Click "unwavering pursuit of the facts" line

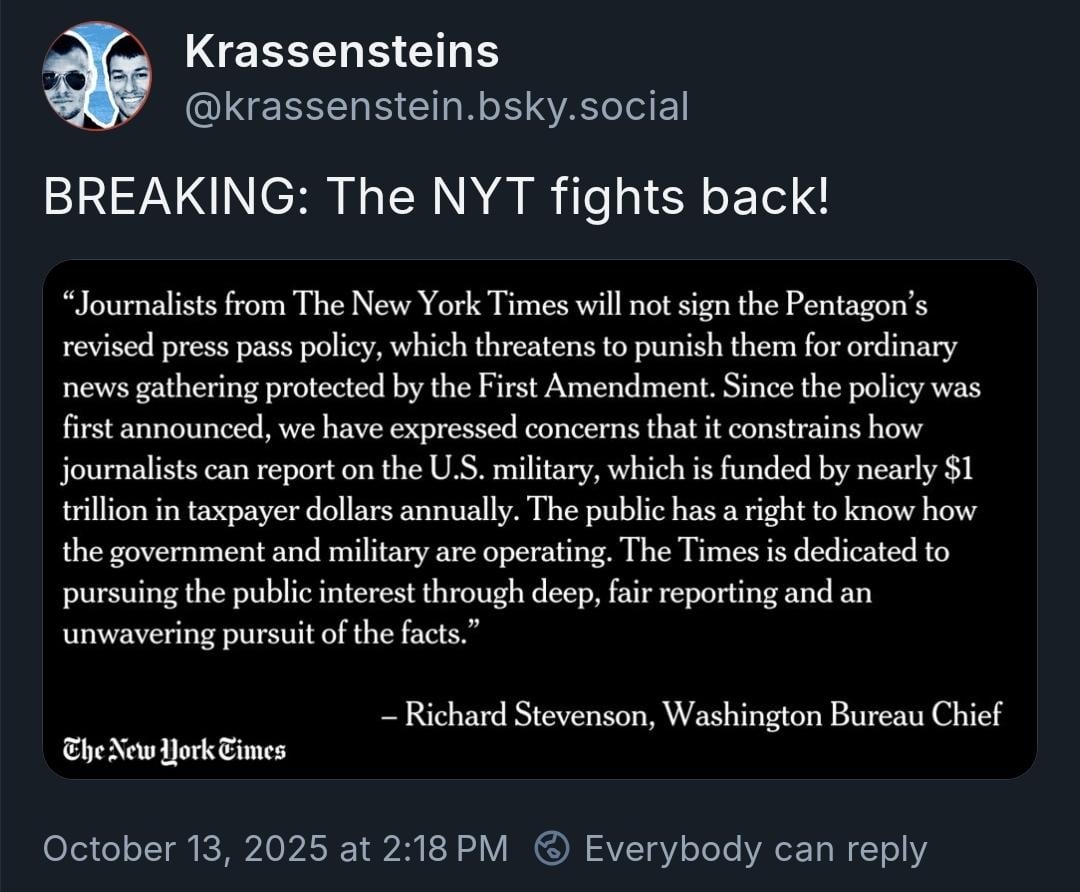[x=264, y=635]
